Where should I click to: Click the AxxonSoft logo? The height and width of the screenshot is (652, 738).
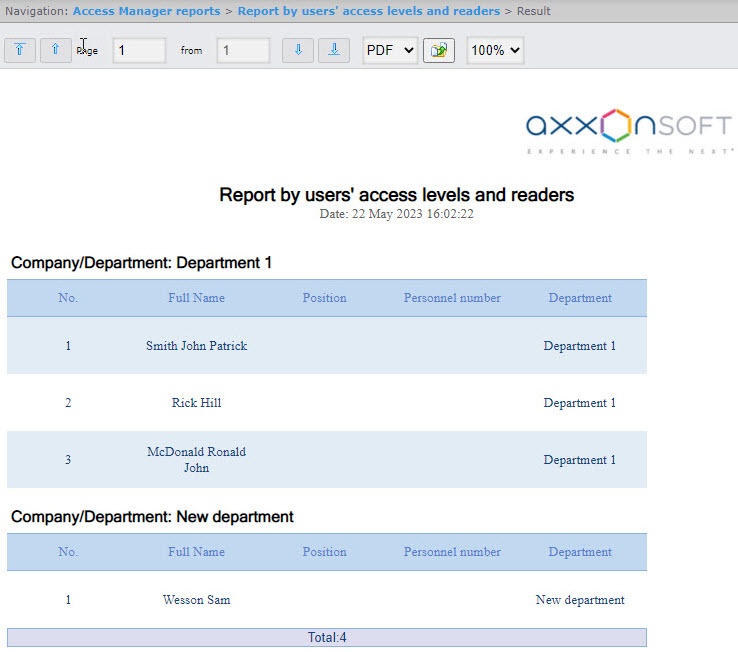pyautogui.click(x=629, y=131)
